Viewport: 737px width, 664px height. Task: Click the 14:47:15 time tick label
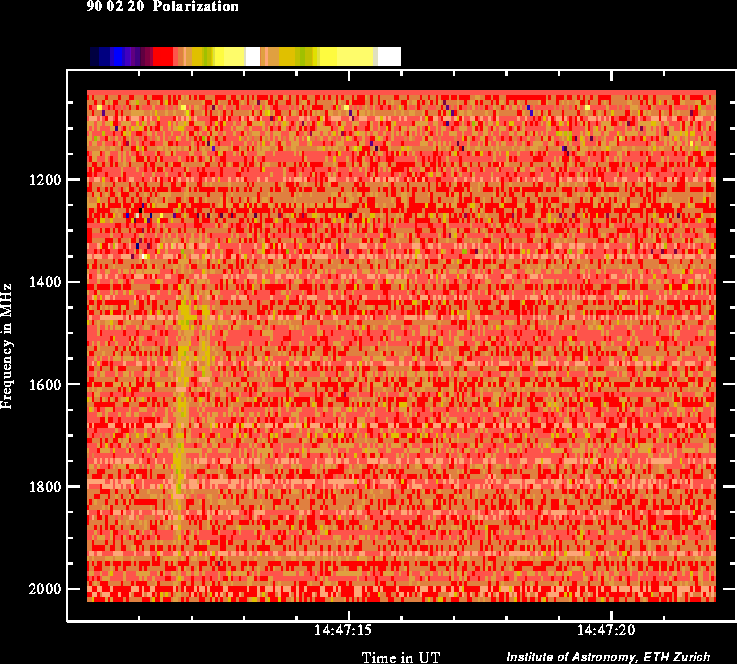coord(343,631)
